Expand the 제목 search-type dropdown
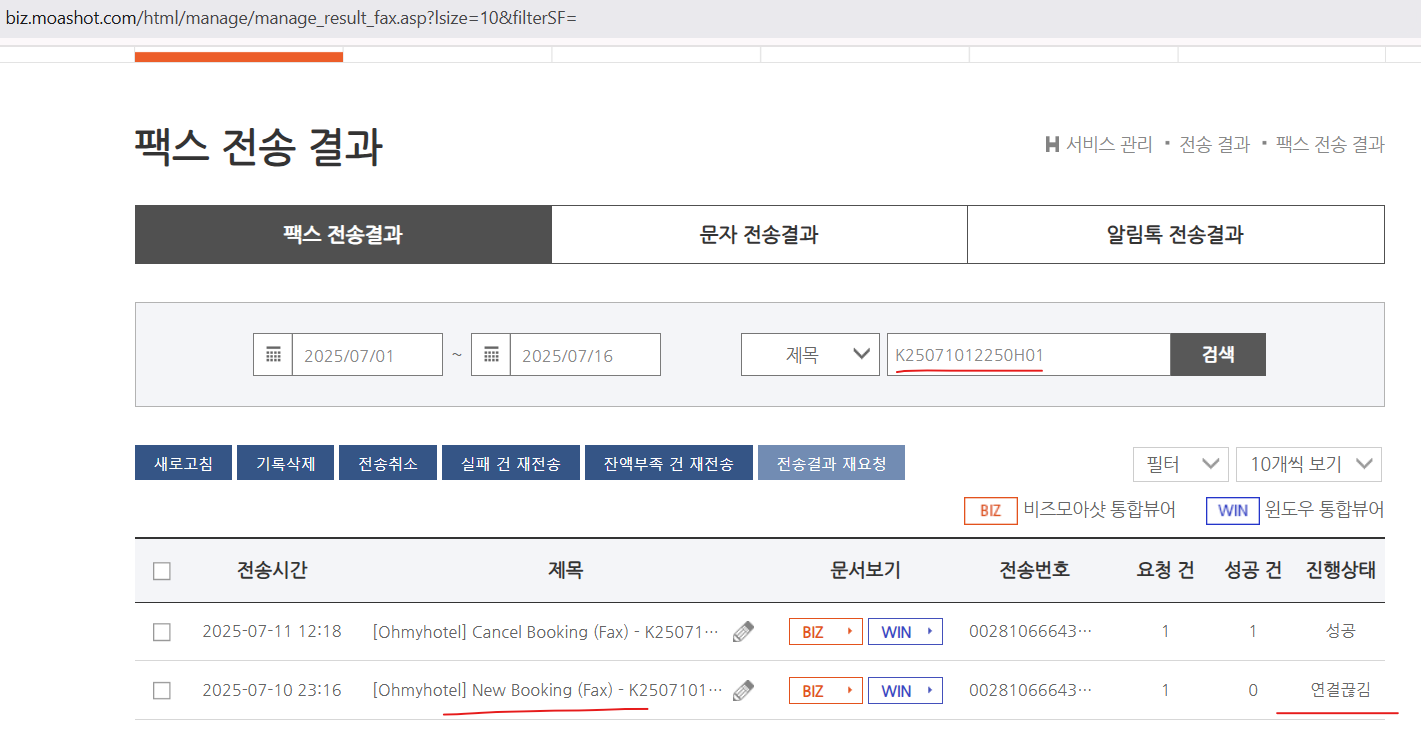The height and width of the screenshot is (743, 1421). [x=810, y=355]
